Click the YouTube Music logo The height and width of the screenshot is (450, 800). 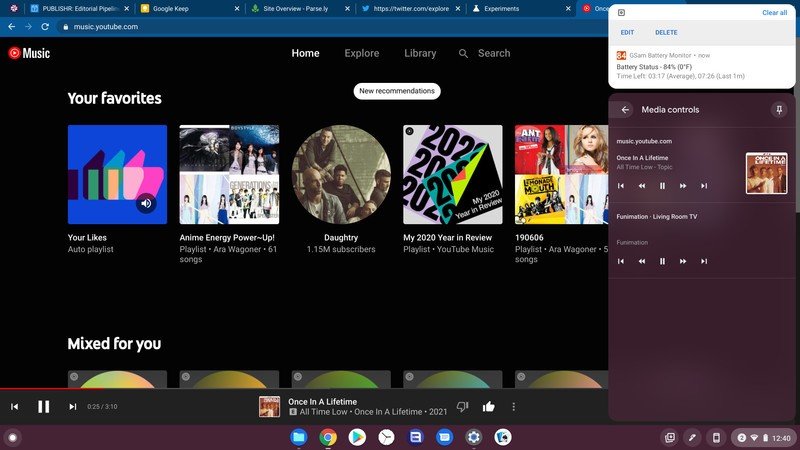(x=29, y=53)
